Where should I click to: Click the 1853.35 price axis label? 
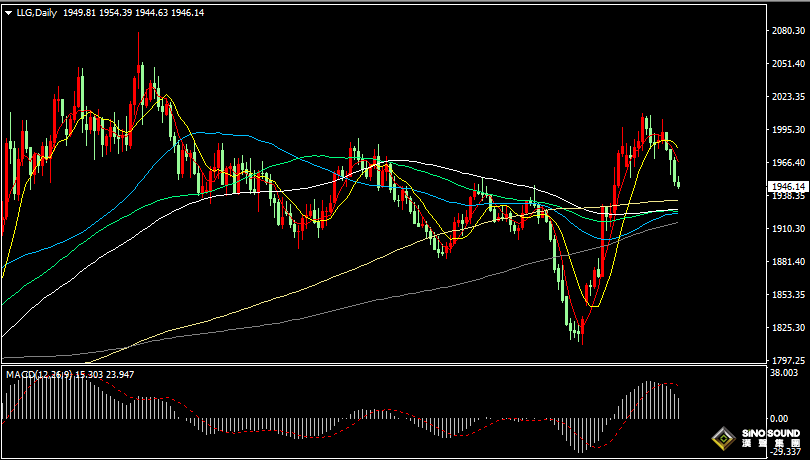pyautogui.click(x=788, y=295)
